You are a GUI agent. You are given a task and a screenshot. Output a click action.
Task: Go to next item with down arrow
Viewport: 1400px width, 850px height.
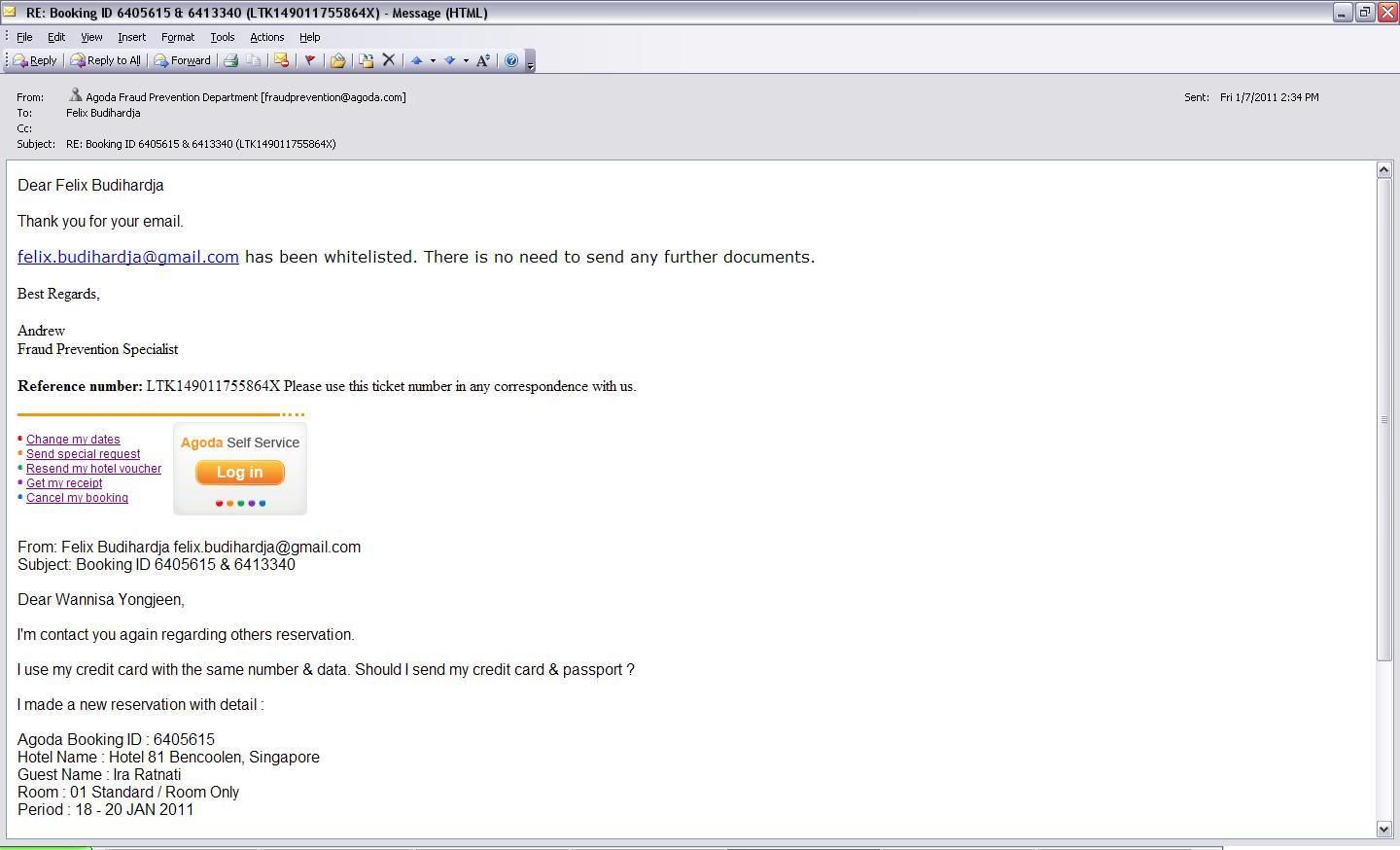pyautogui.click(x=449, y=60)
